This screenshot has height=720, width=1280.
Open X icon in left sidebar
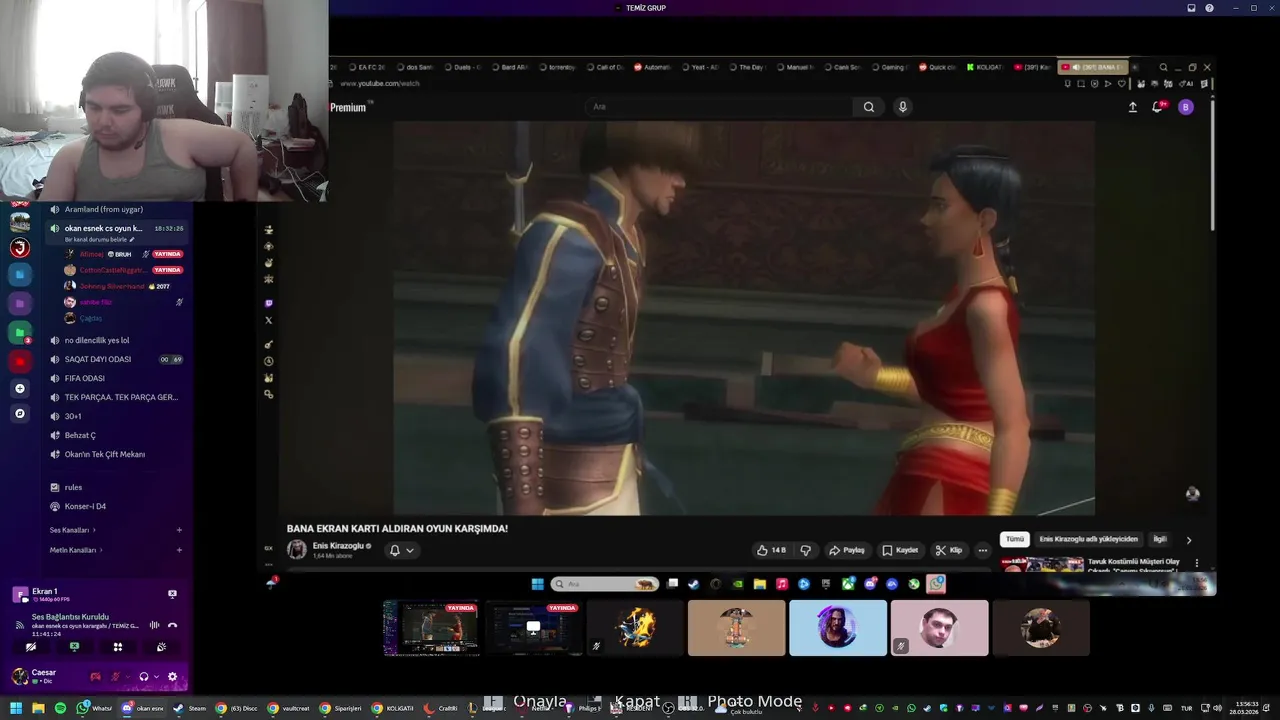coord(268,321)
